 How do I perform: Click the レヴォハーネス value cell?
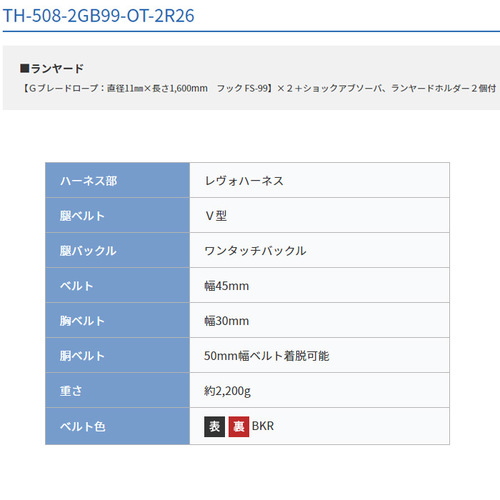click(x=319, y=180)
